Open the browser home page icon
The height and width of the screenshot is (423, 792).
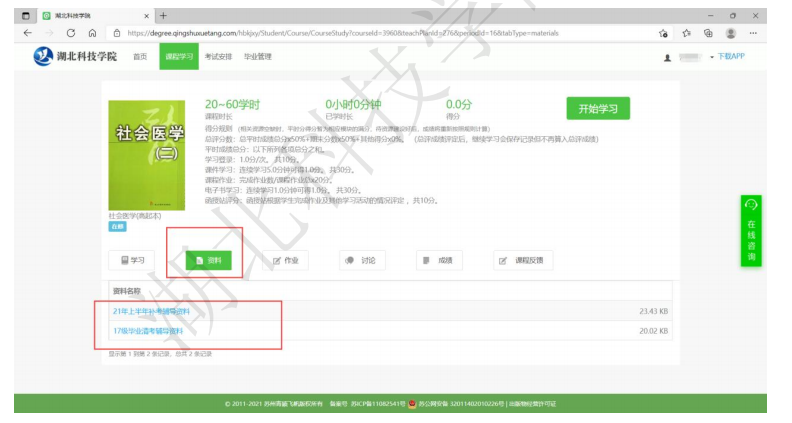[92, 33]
